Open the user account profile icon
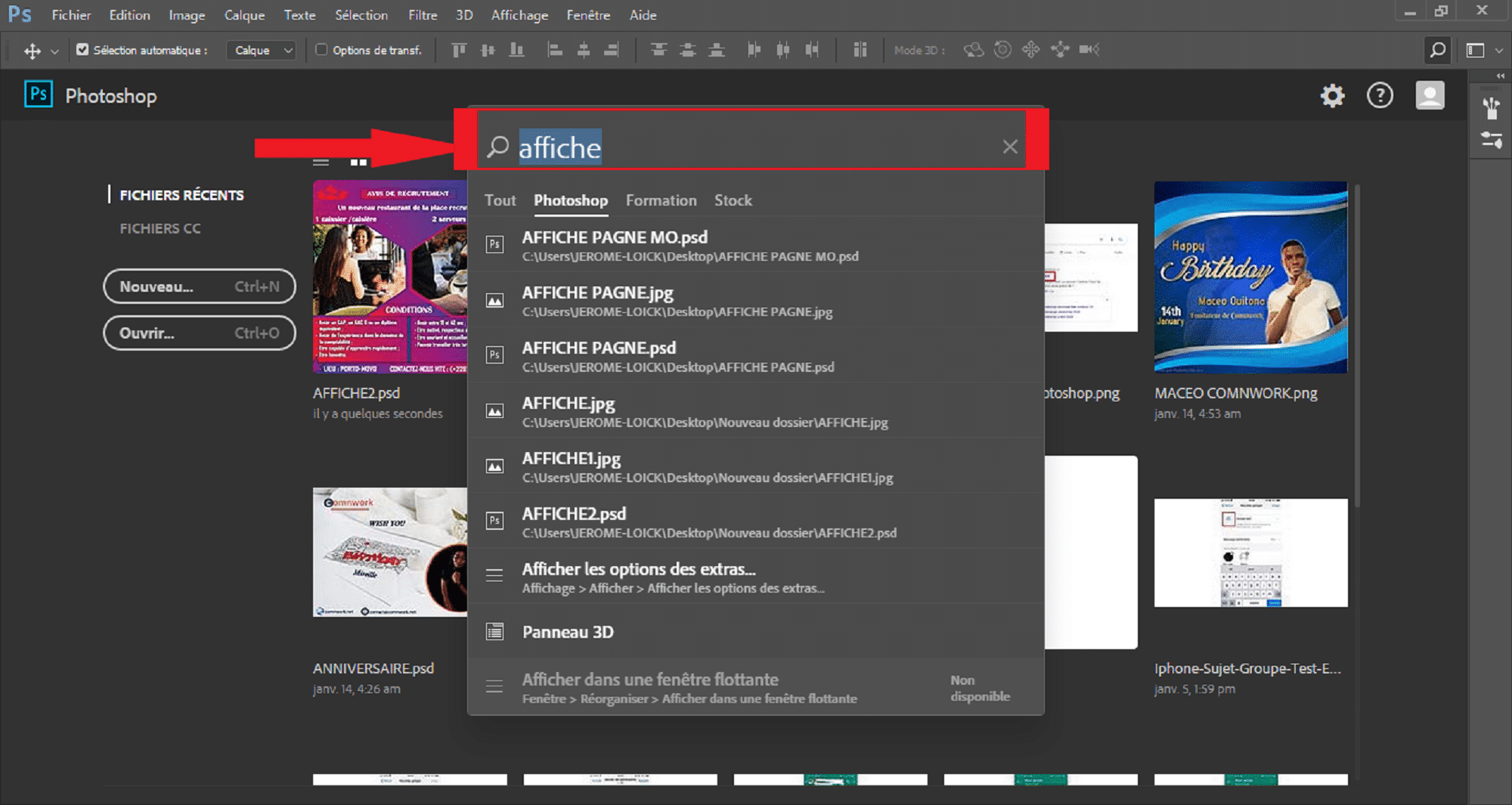This screenshot has width=1512, height=805. pos(1430,95)
